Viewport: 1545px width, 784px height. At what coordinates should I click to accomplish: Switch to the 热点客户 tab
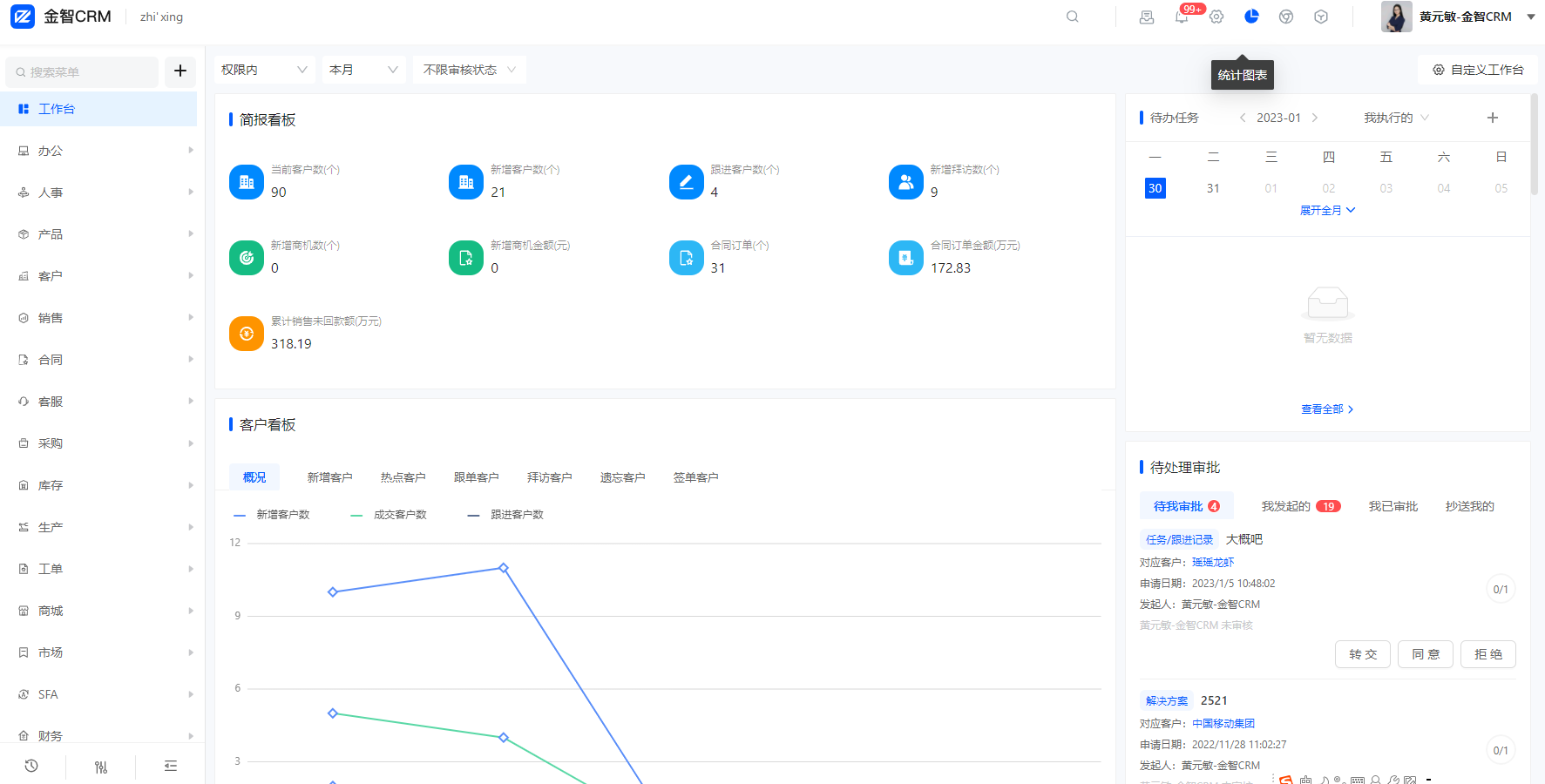coord(403,477)
